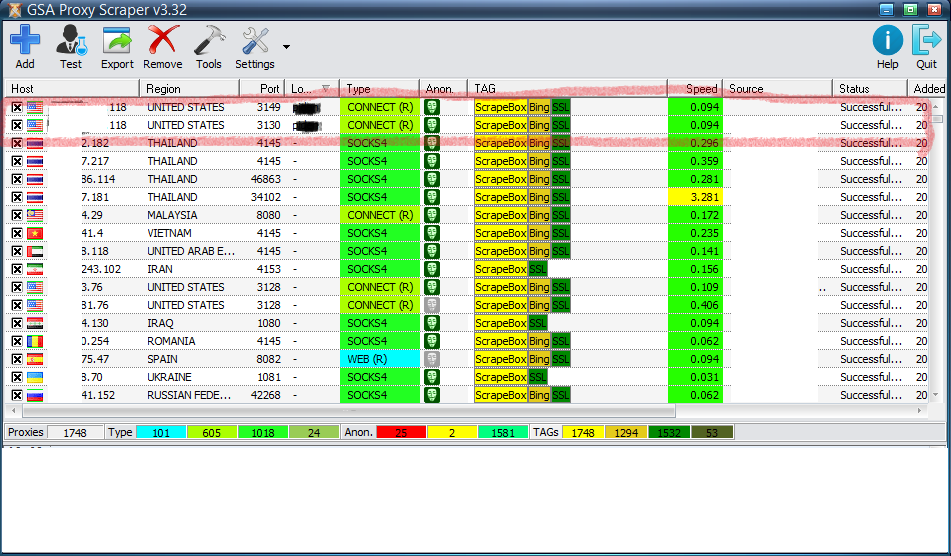Click the Romania flag icon

click(35, 341)
